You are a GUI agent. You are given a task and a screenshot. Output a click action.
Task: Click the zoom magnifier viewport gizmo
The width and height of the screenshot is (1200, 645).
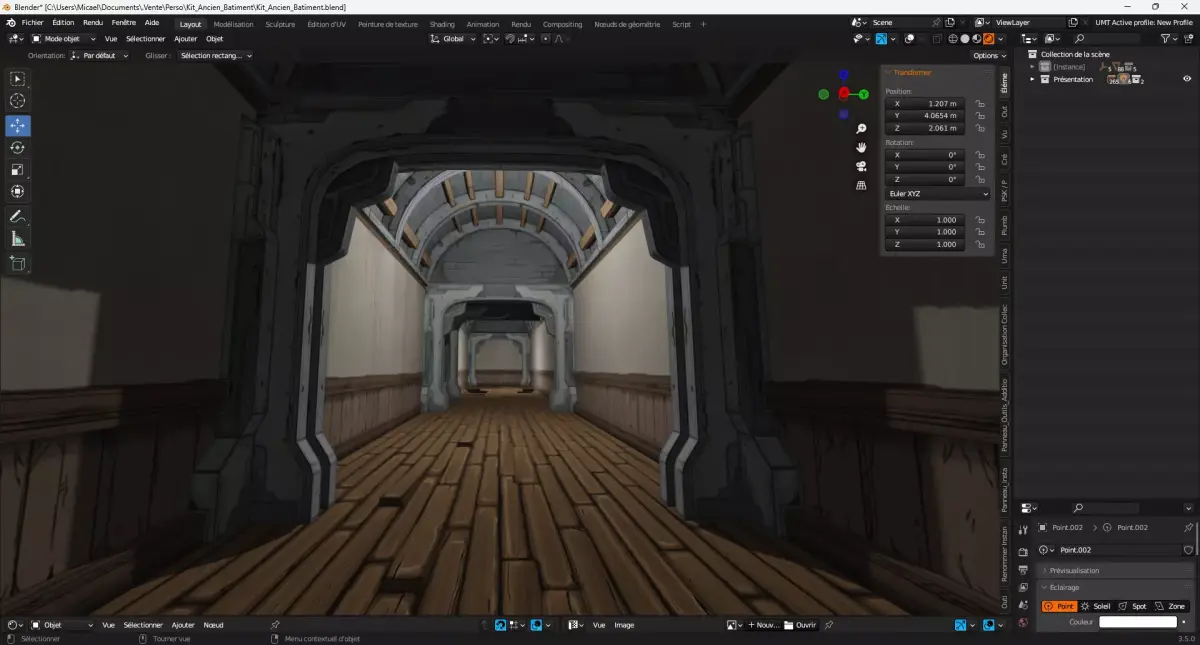[861, 129]
